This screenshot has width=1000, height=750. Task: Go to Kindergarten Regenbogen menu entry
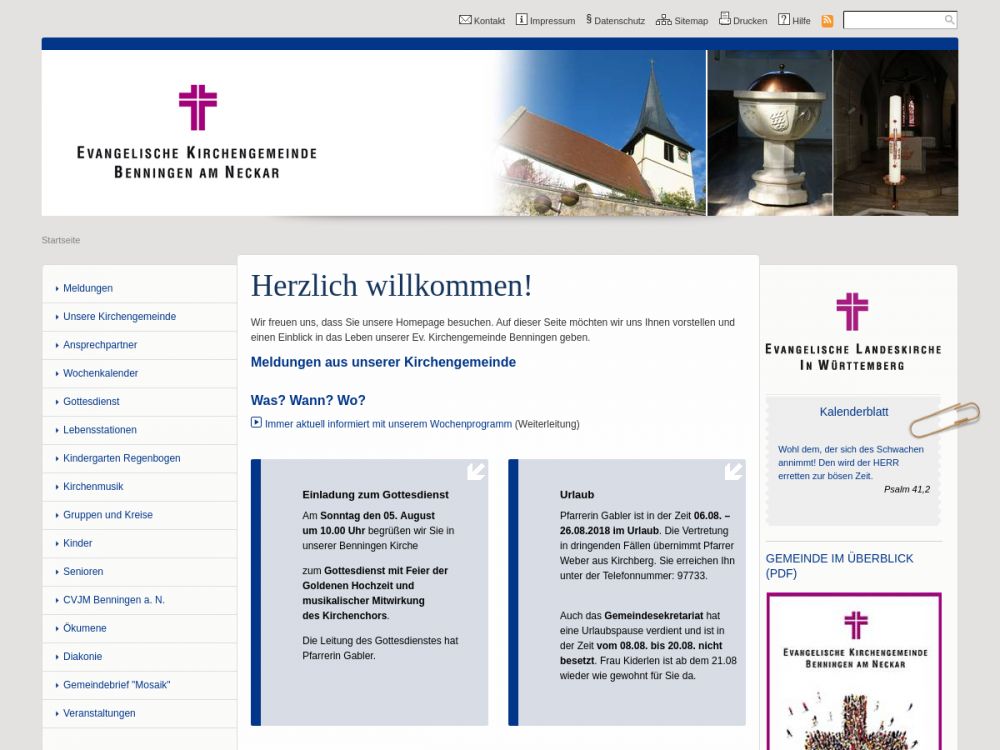(x=121, y=458)
